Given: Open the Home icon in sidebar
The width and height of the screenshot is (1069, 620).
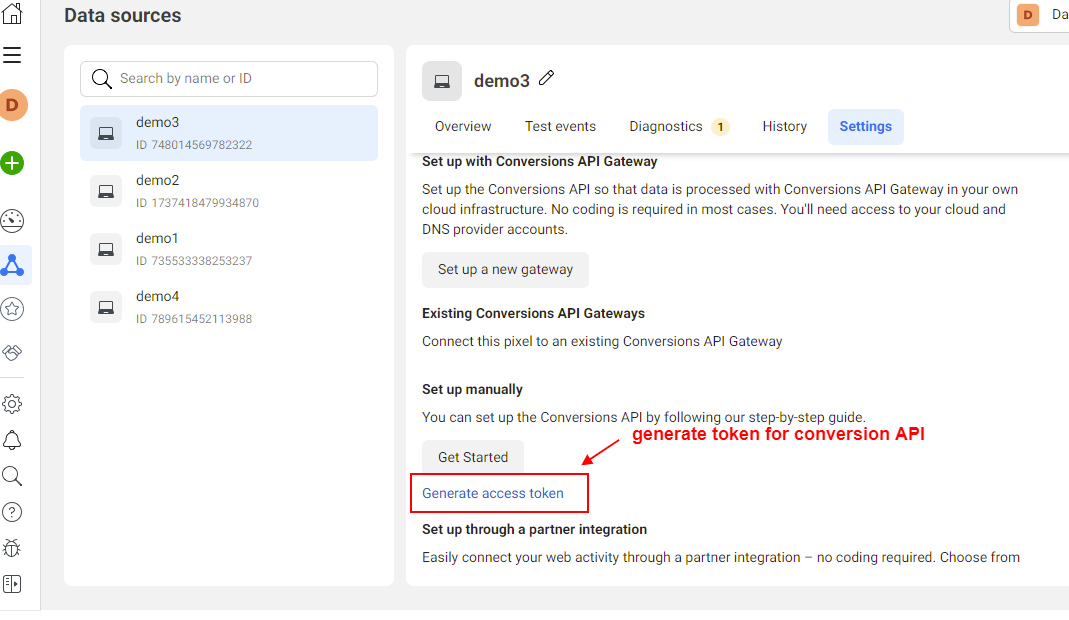Looking at the screenshot, I should [12, 13].
